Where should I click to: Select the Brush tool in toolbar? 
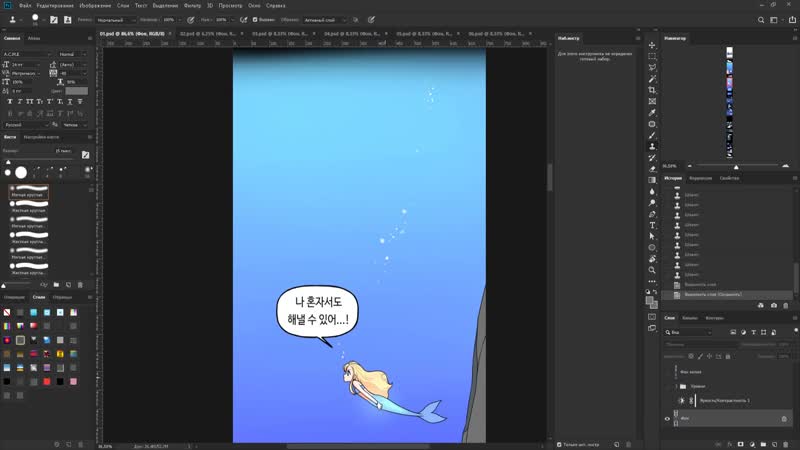coord(652,135)
